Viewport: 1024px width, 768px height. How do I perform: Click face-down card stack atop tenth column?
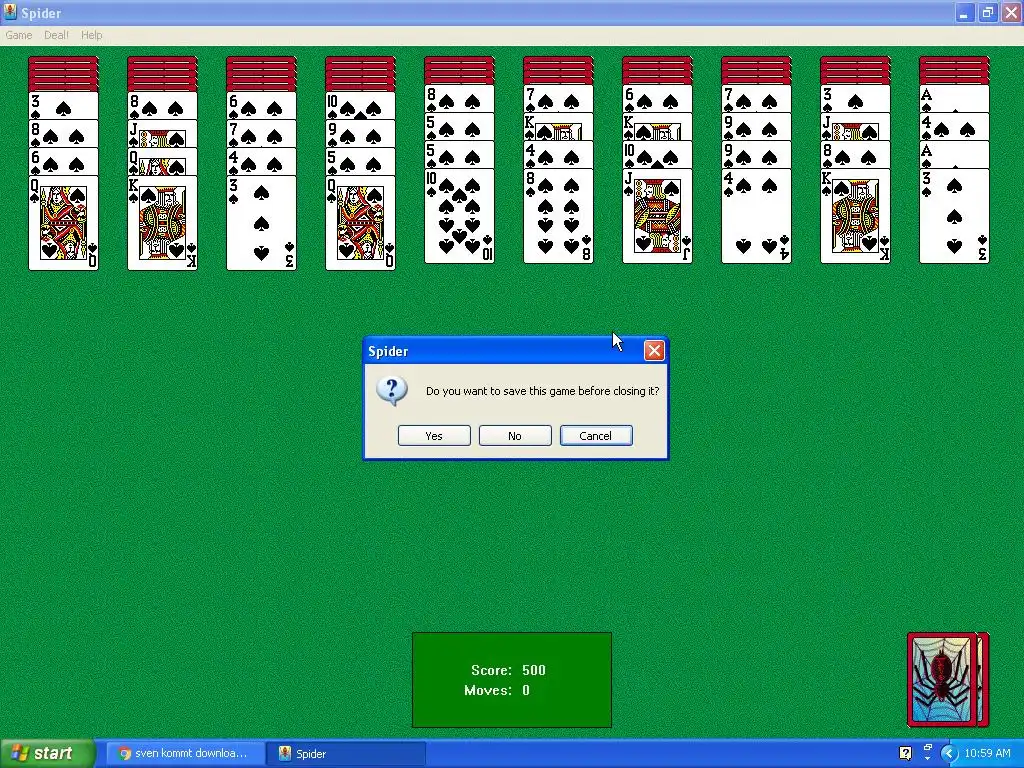coord(954,71)
